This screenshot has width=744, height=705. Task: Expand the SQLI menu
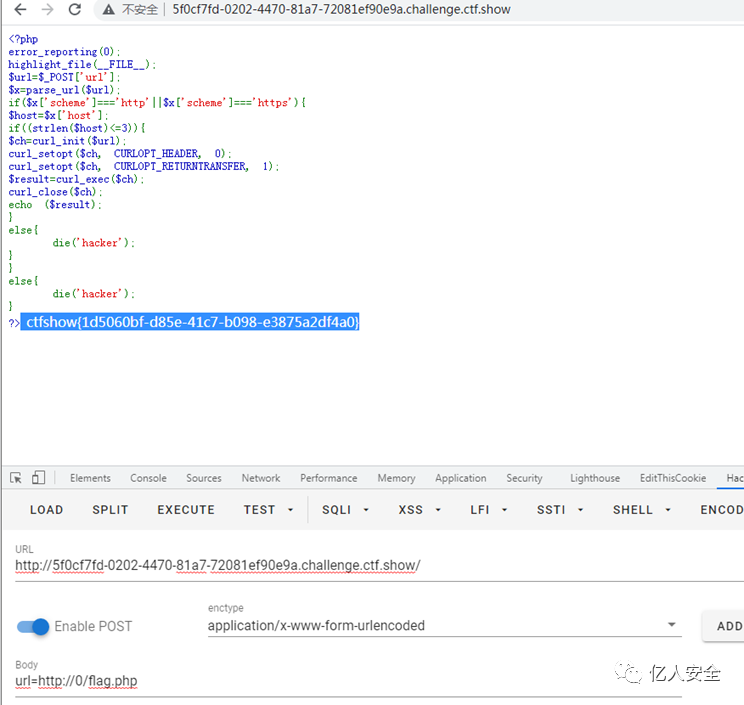point(345,510)
